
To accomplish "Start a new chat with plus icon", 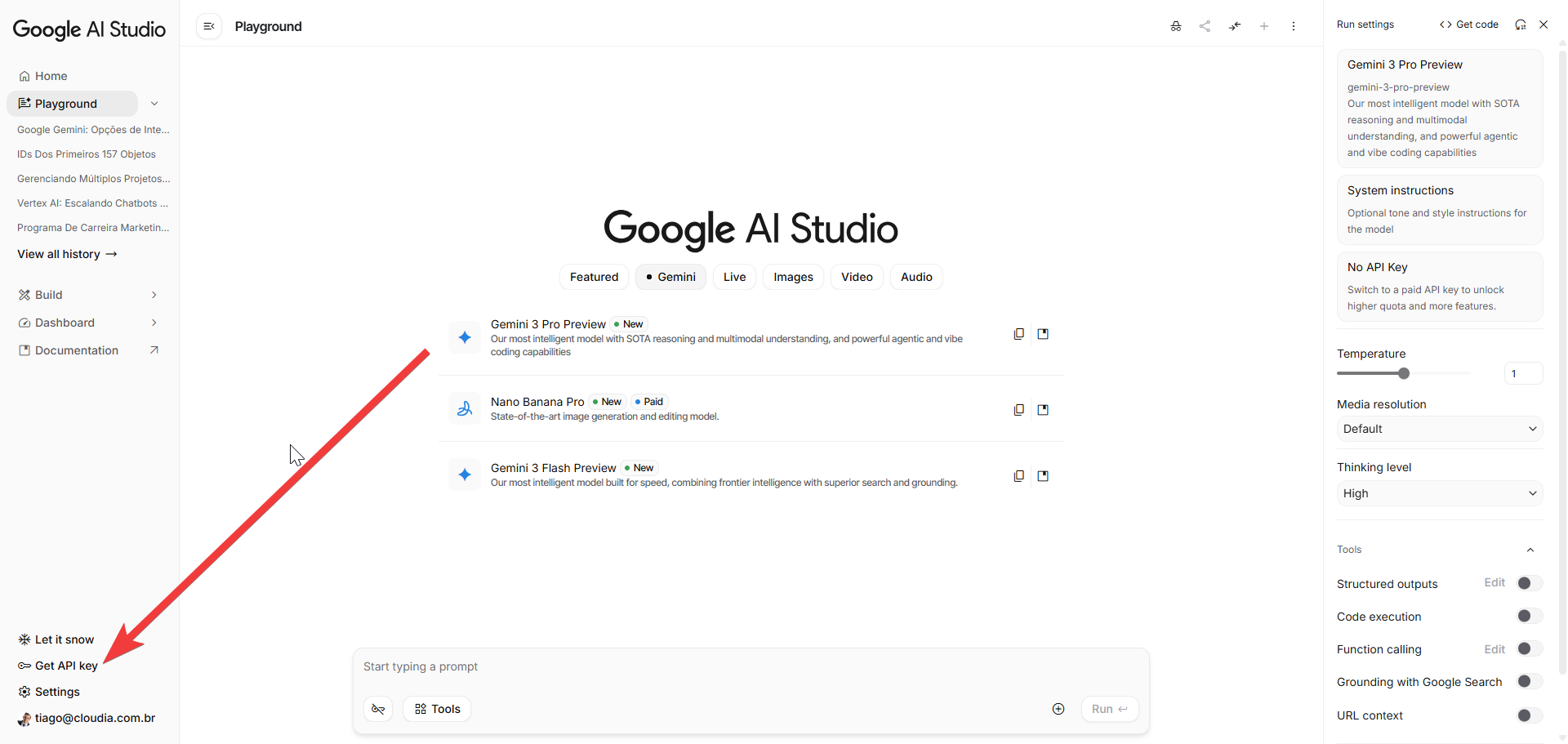I will point(1264,26).
